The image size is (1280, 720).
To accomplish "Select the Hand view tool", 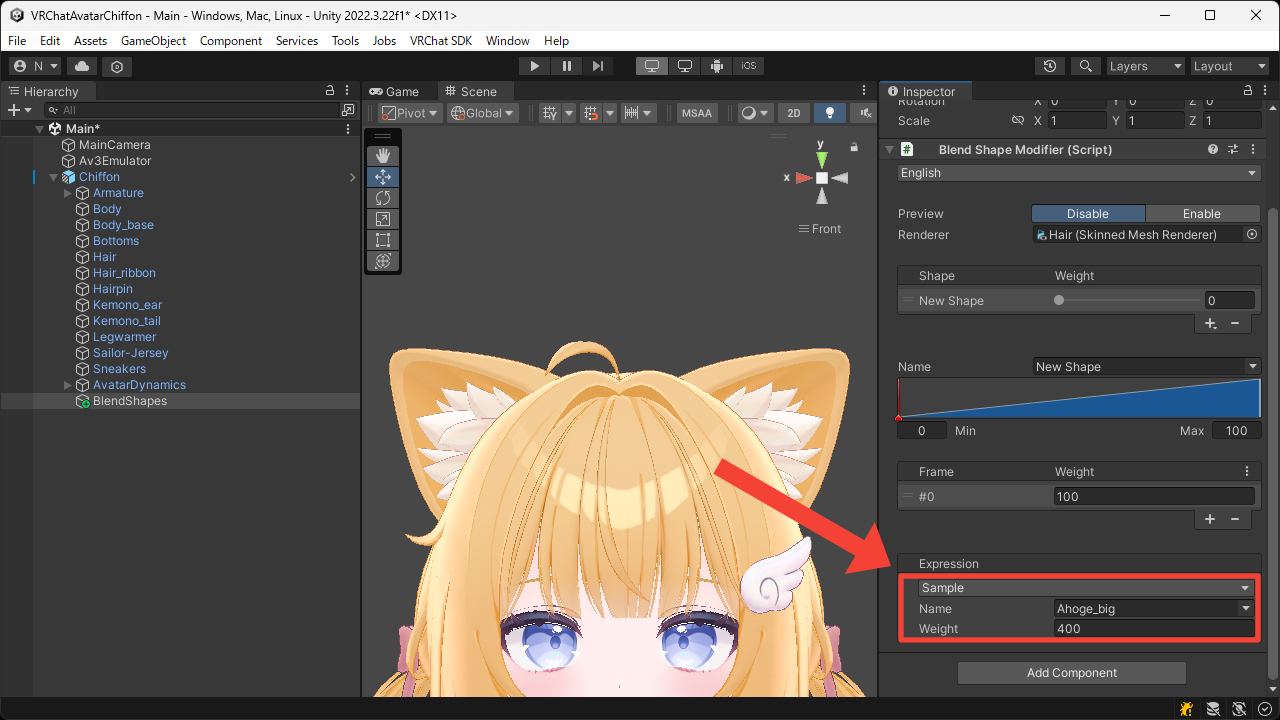I will coord(382,156).
